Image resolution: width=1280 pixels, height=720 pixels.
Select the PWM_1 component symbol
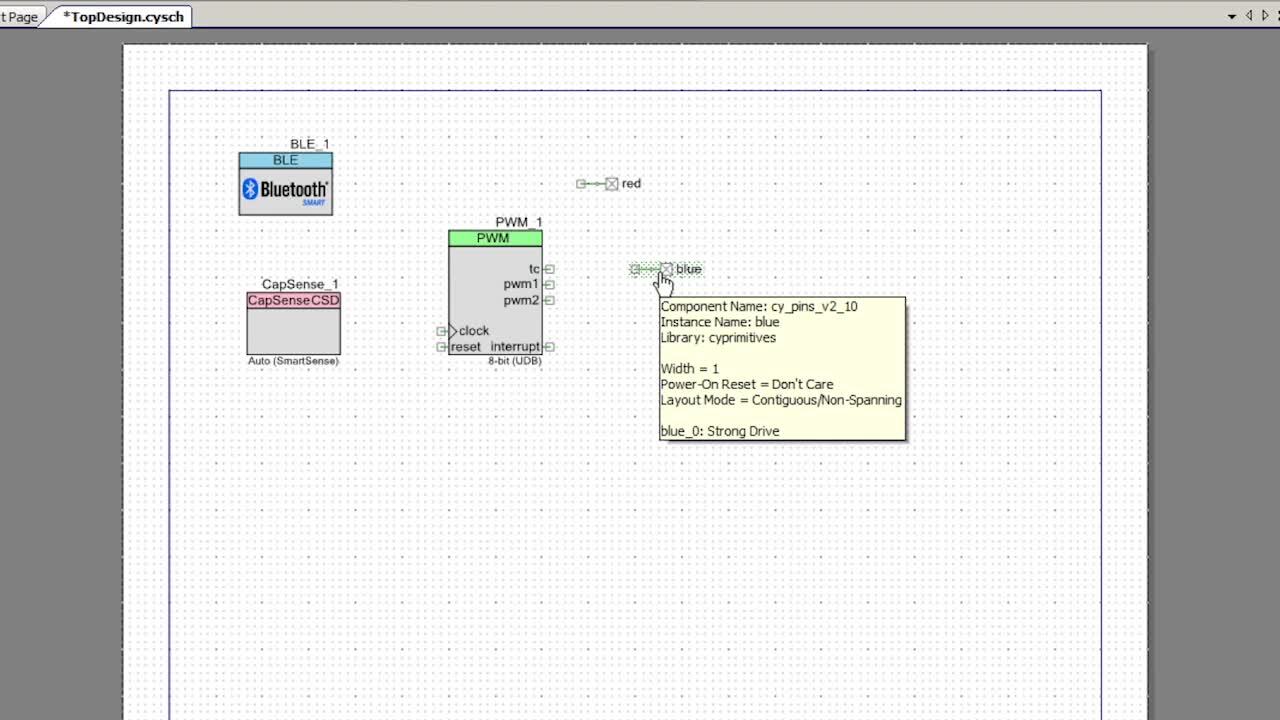495,290
